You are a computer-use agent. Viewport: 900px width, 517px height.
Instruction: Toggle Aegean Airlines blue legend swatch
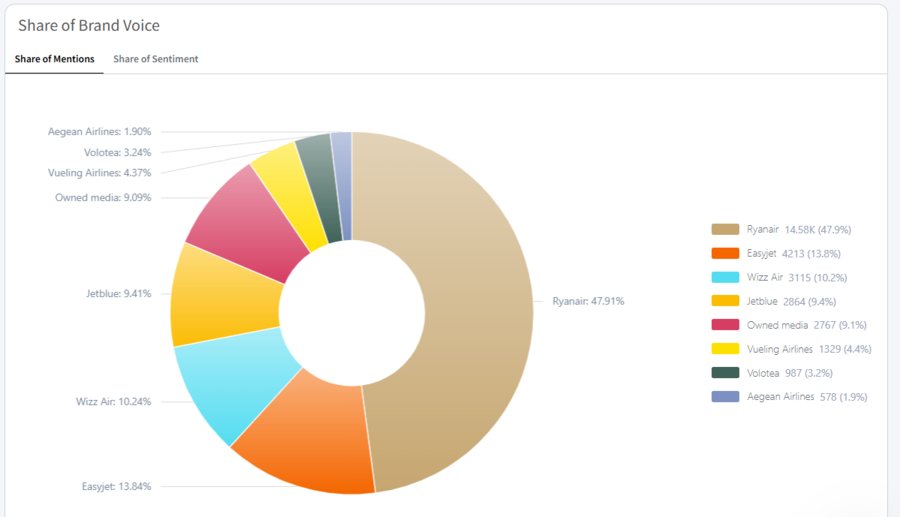725,397
